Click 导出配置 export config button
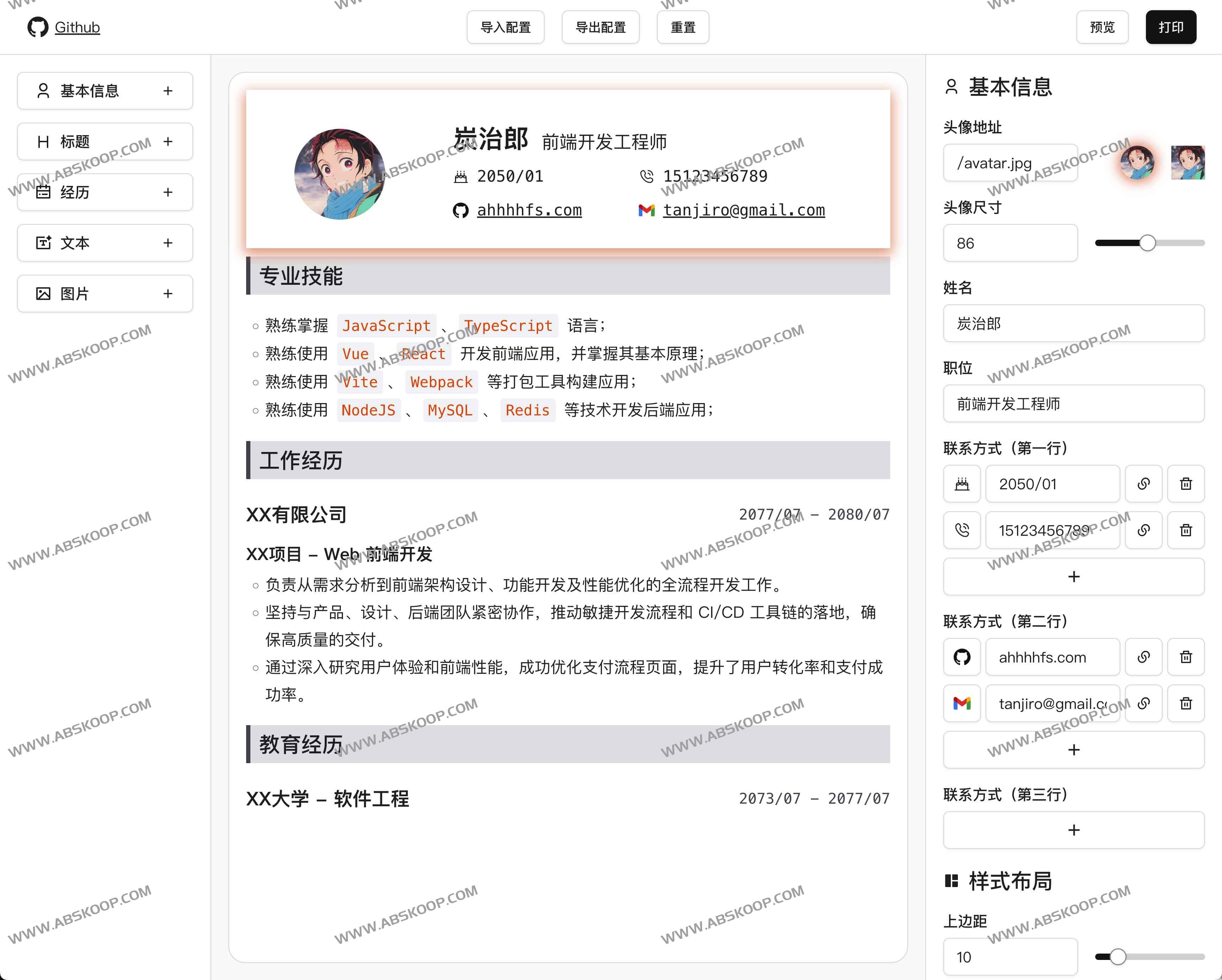This screenshot has width=1222, height=980. [600, 27]
